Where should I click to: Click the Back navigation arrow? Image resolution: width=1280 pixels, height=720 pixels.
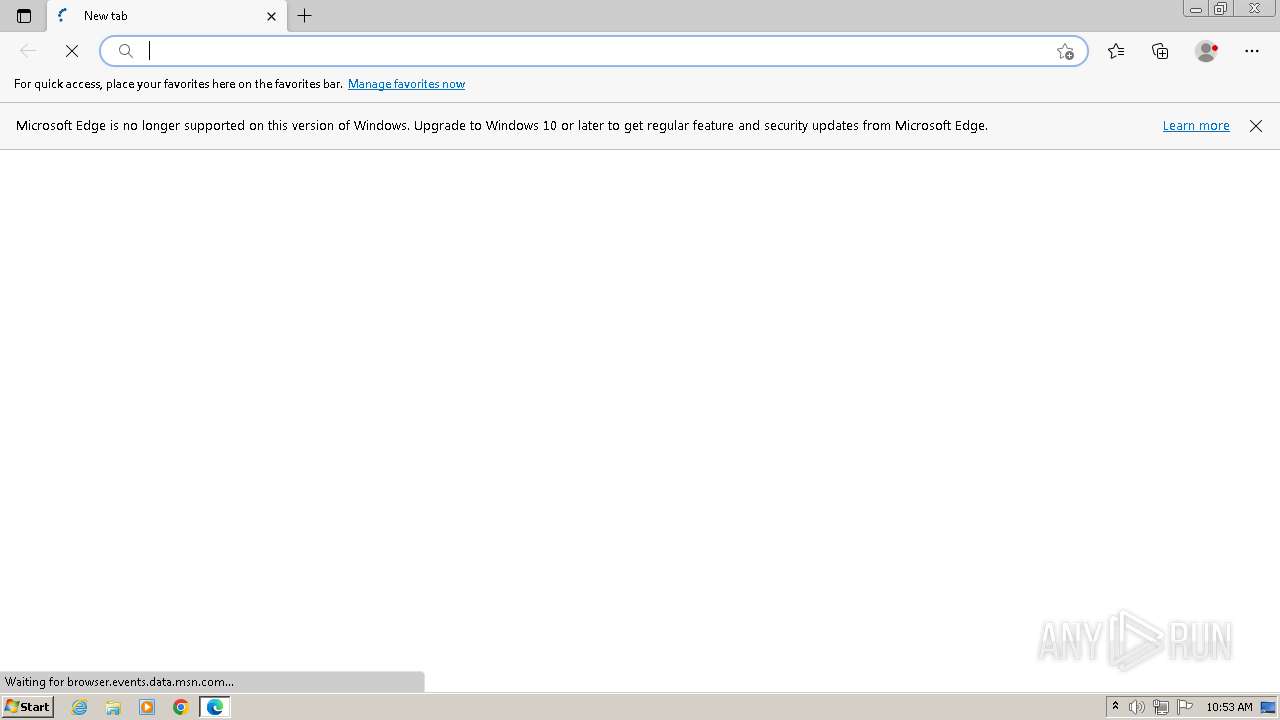tap(28, 51)
